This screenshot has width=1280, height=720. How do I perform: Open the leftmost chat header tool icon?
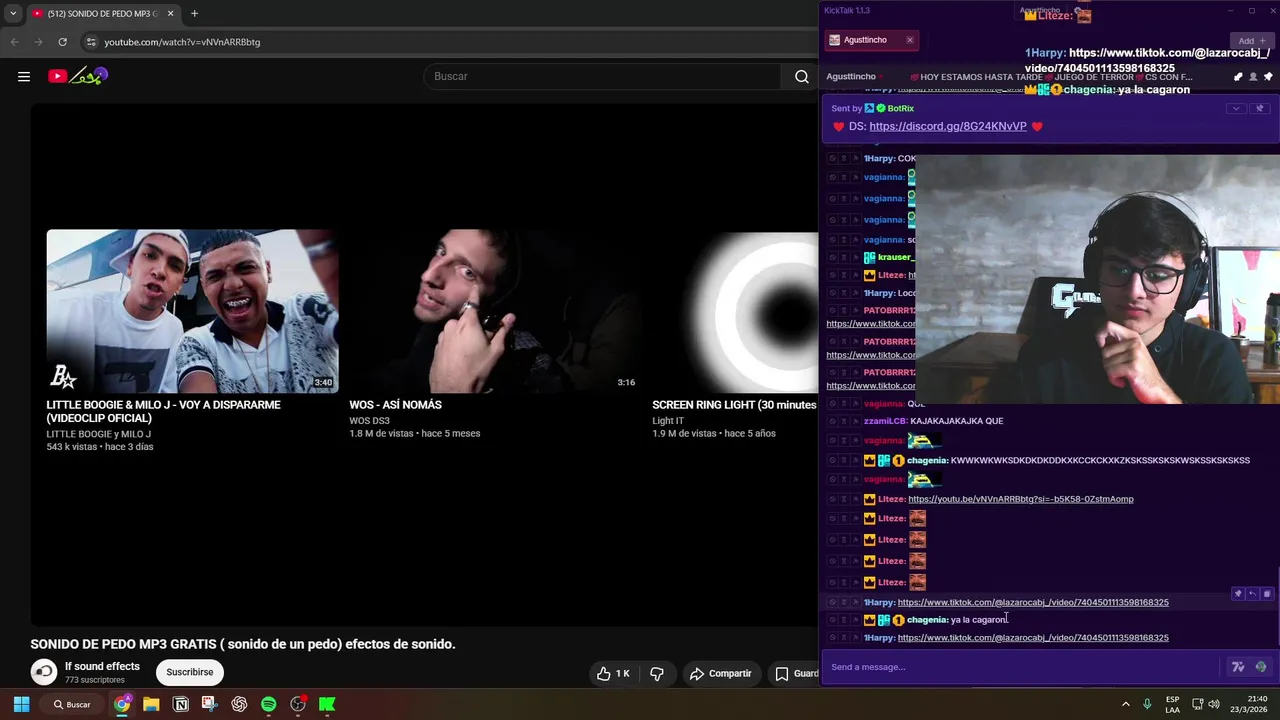coord(1238,77)
